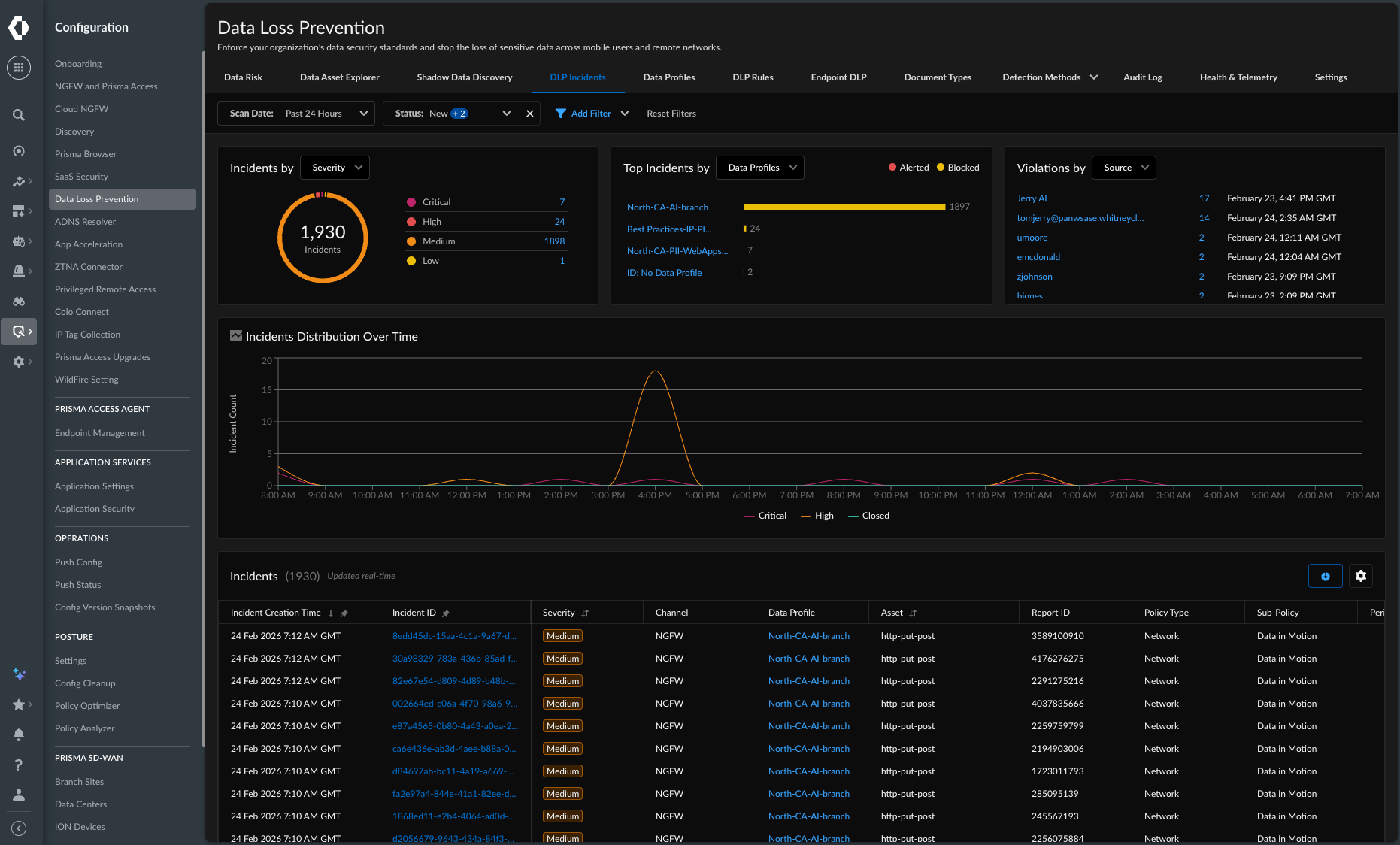Open the Audit Log tab

(x=1142, y=77)
